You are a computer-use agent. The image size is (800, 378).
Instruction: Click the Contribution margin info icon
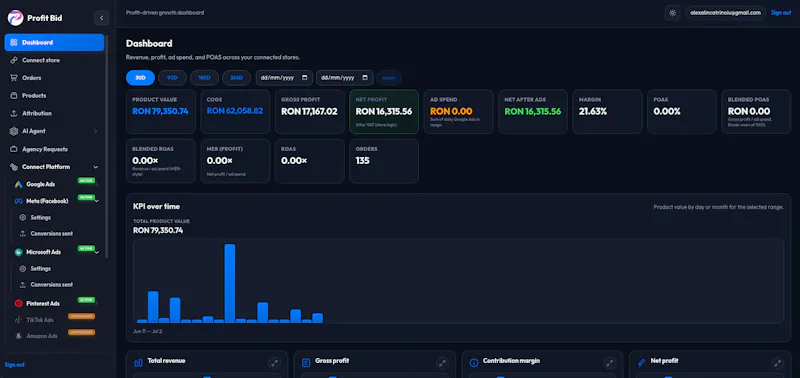coord(473,363)
